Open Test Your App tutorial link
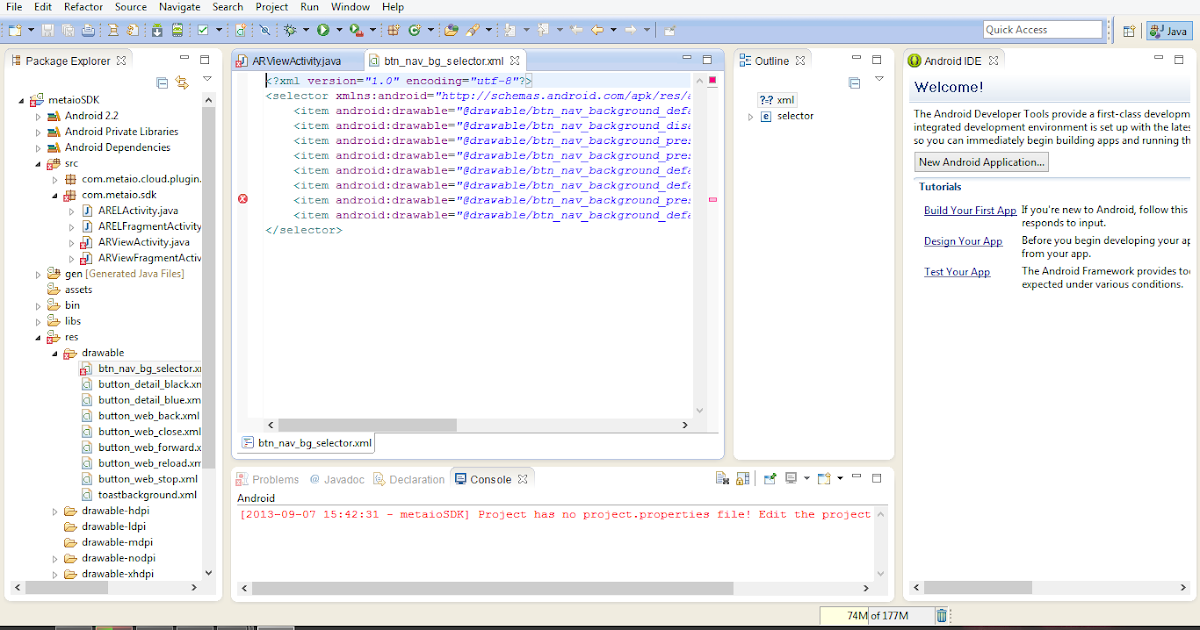This screenshot has width=1200, height=630. coord(957,272)
